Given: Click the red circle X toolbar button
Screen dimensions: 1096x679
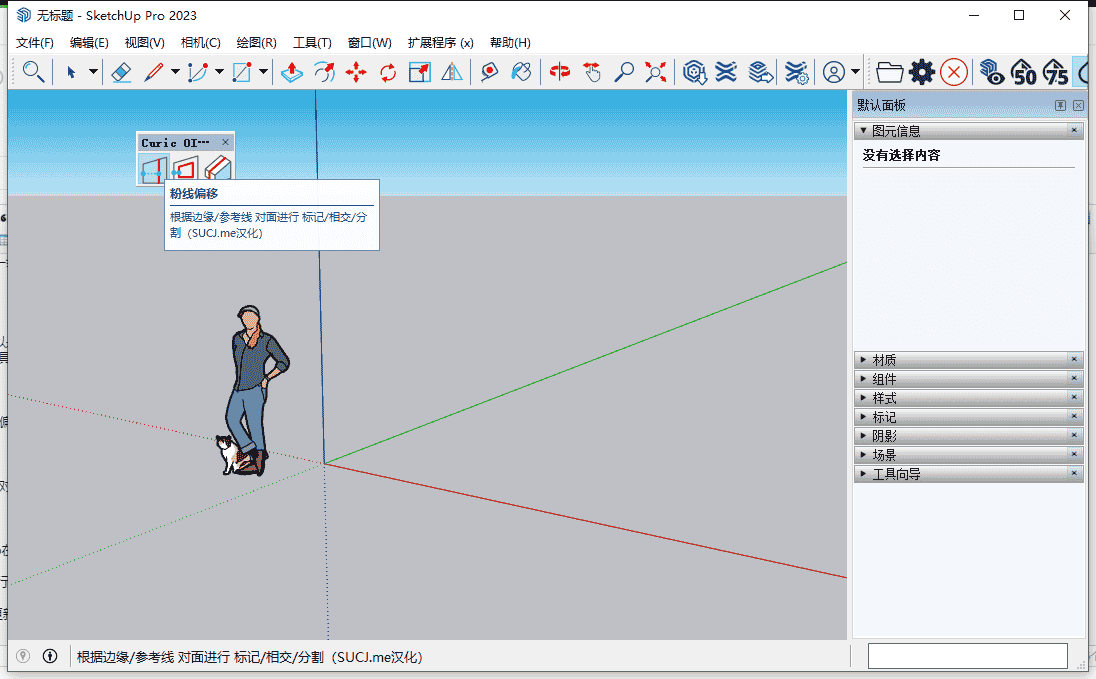Looking at the screenshot, I should pyautogui.click(x=954, y=72).
